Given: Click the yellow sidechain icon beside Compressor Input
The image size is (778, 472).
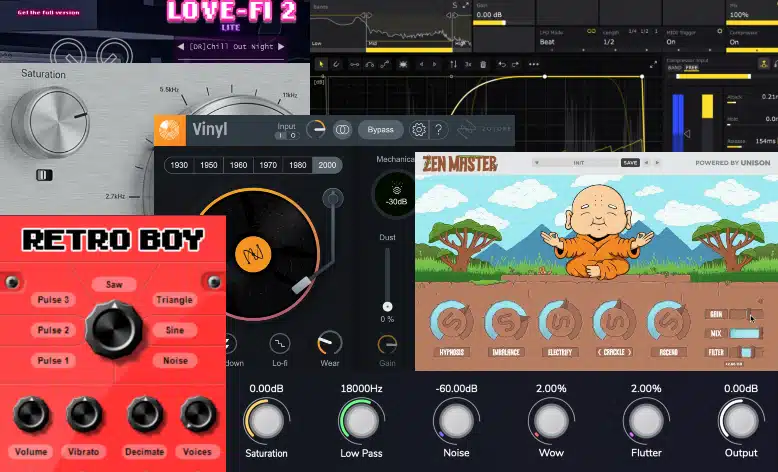Looking at the screenshot, I should click(x=764, y=64).
